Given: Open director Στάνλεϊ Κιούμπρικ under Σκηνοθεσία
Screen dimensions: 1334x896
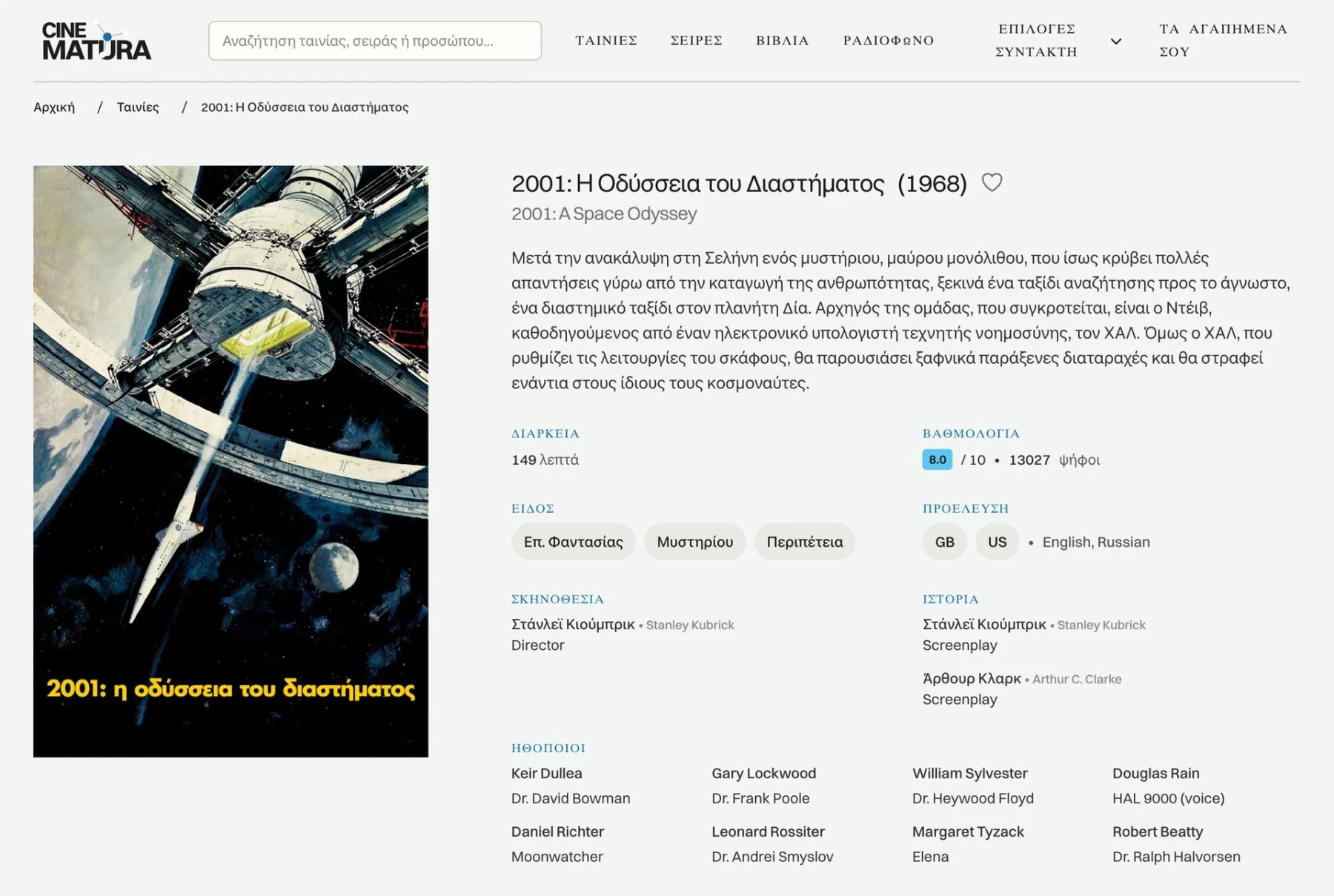Looking at the screenshot, I should [x=573, y=625].
